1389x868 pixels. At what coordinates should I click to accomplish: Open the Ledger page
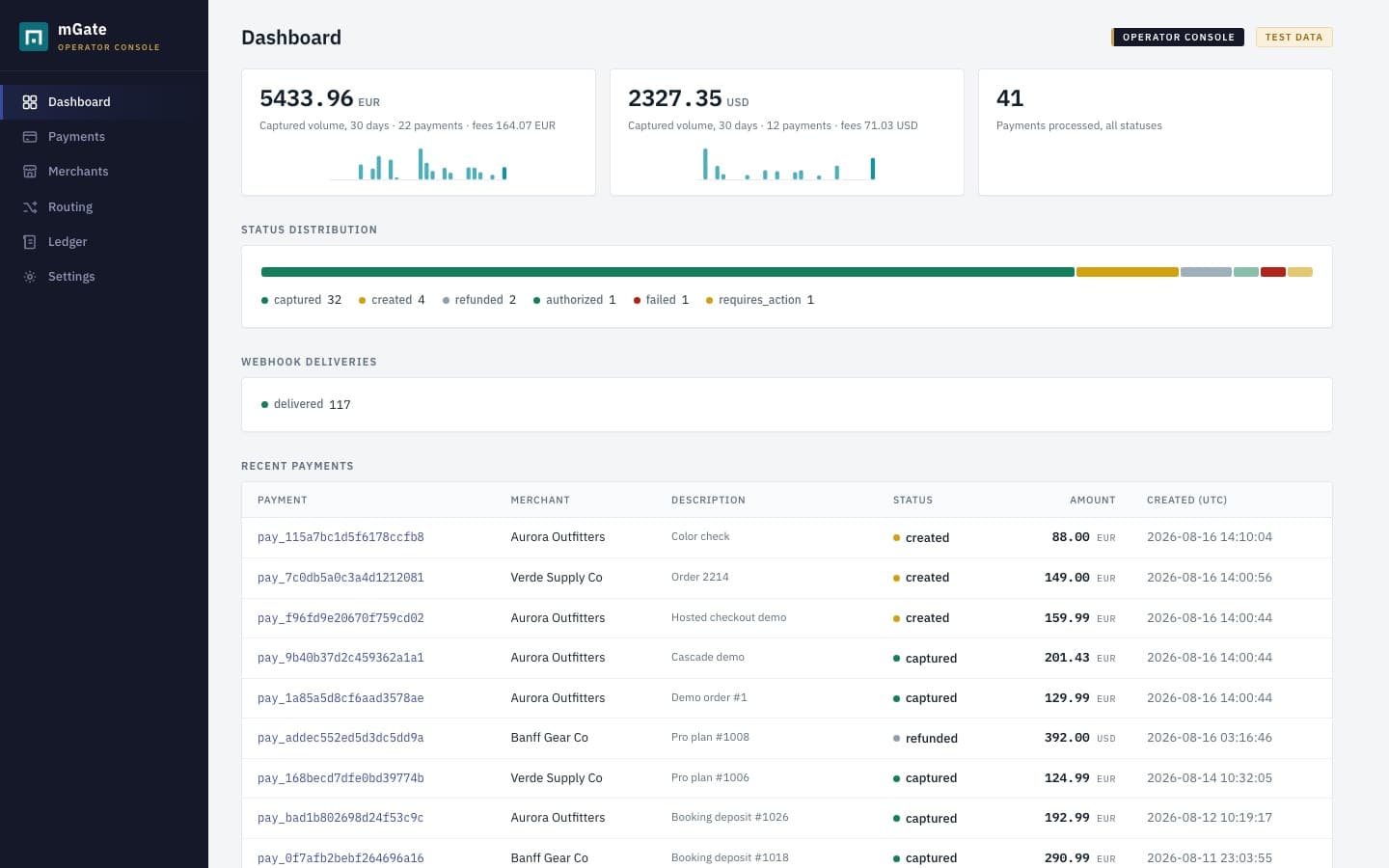coord(104,242)
